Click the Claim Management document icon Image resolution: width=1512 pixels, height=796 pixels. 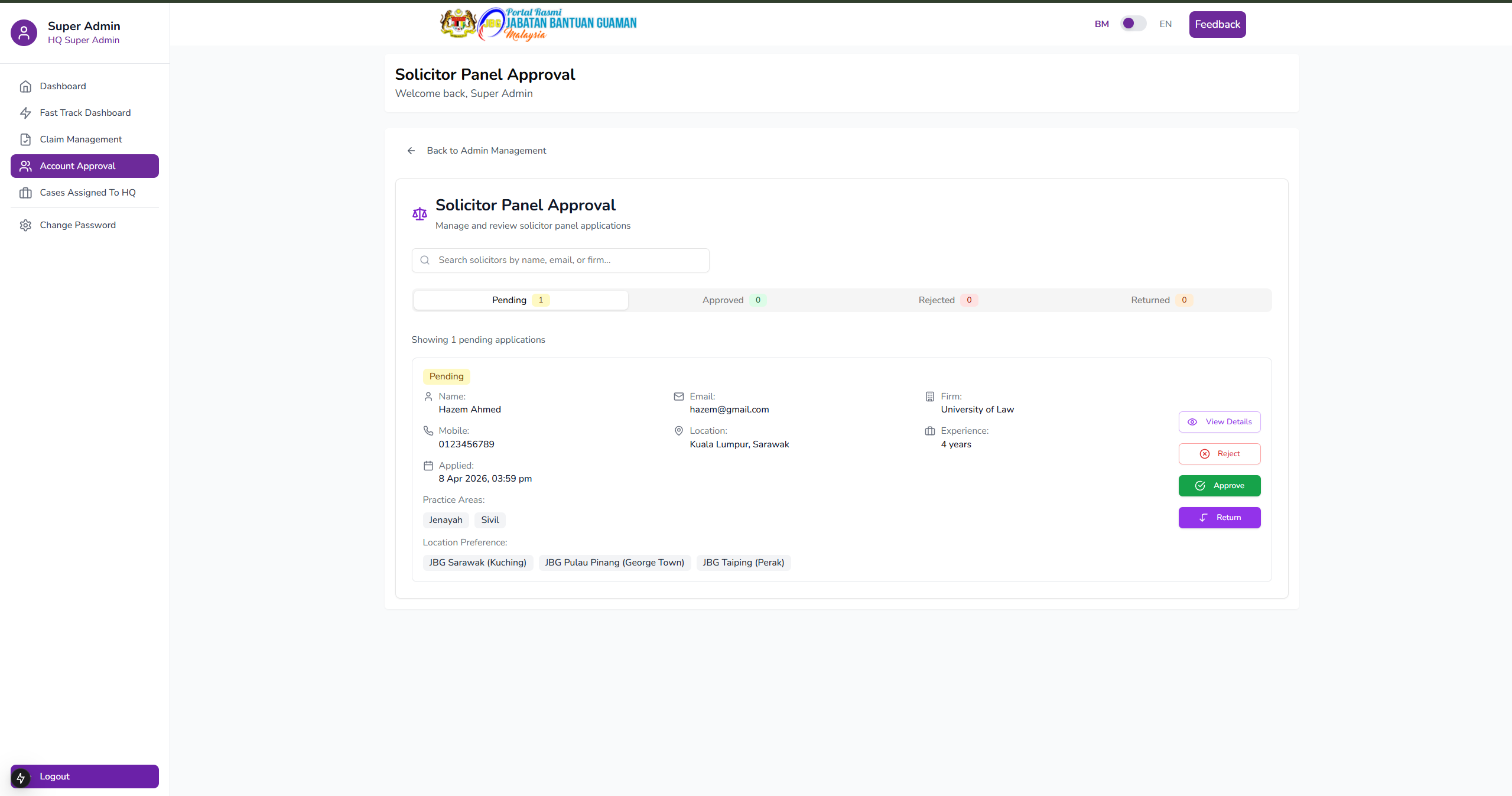[25, 139]
